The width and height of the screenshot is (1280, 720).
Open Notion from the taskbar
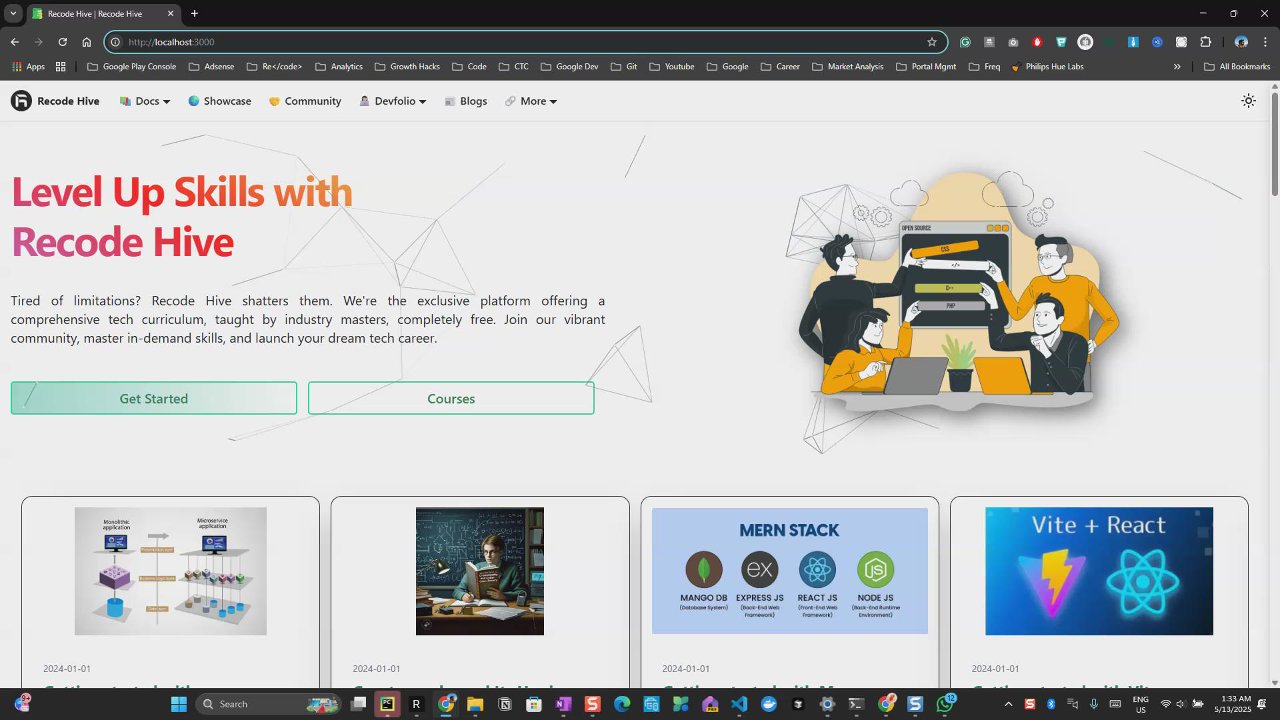504,704
